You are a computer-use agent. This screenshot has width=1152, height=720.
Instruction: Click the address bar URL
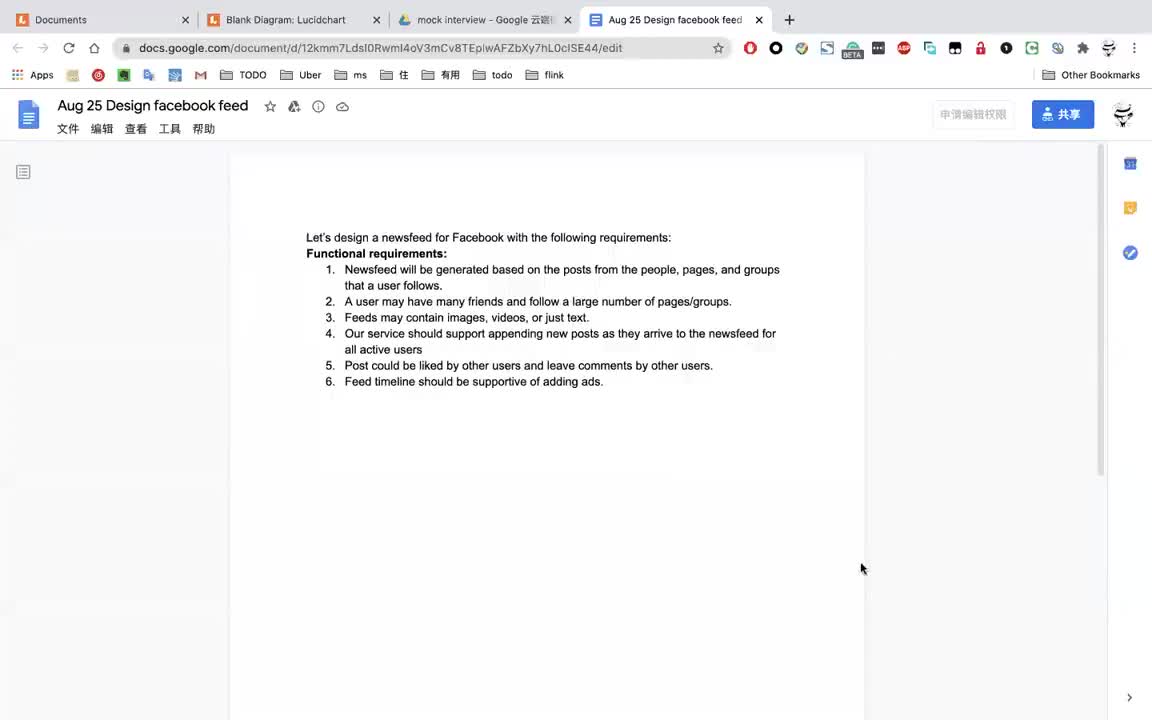pyautogui.click(x=381, y=48)
